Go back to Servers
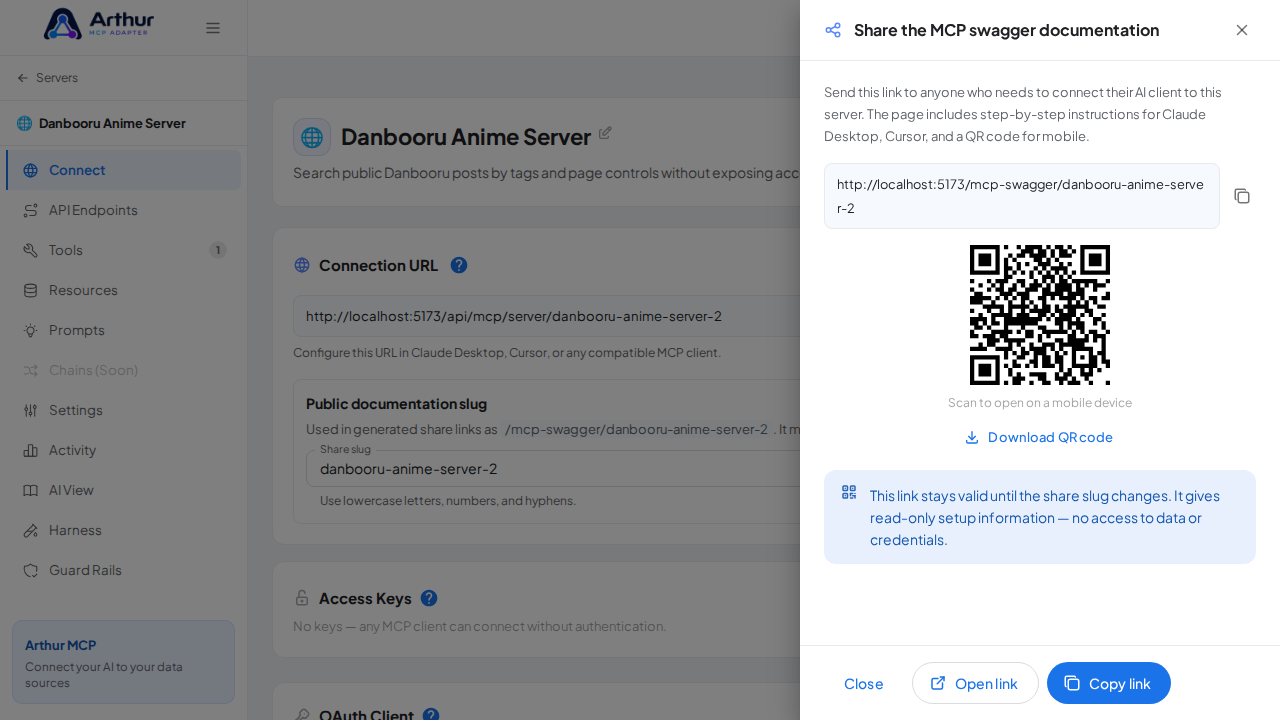The width and height of the screenshot is (1280, 720). (x=47, y=78)
